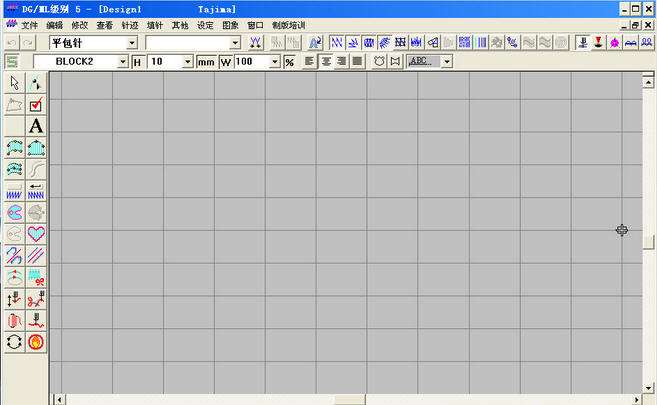Select the arrow pointer tool
Image resolution: width=657 pixels, height=405 pixels.
[x=14, y=83]
